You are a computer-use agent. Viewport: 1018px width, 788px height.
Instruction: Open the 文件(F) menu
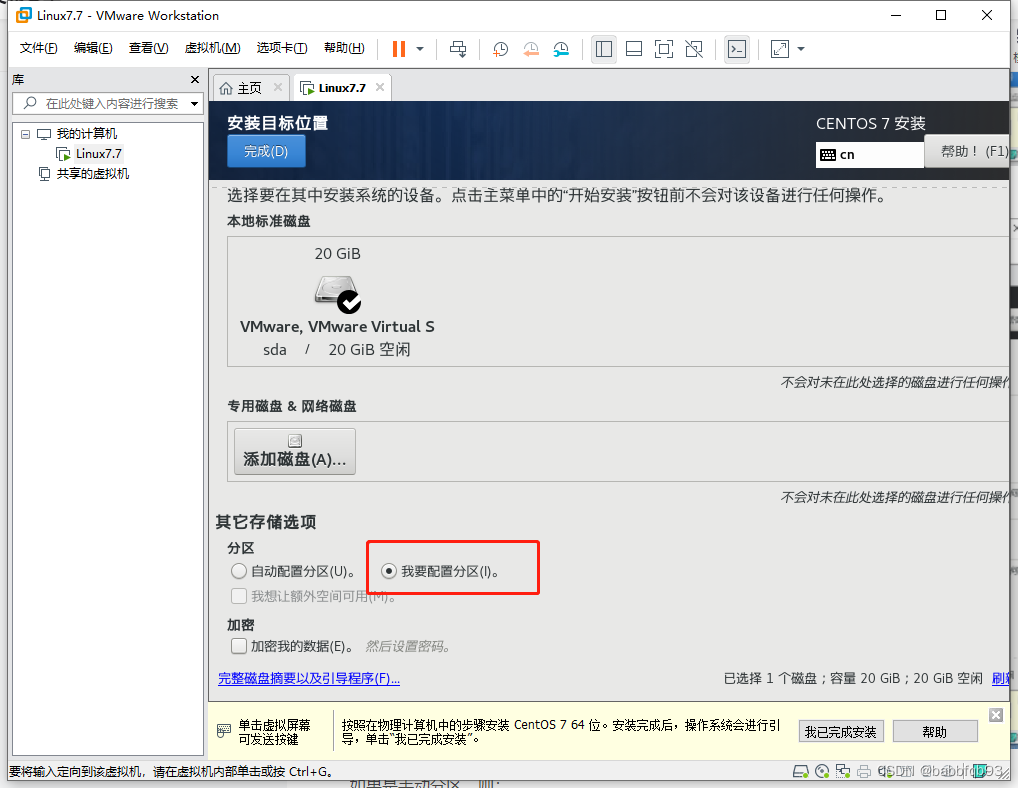(x=38, y=48)
